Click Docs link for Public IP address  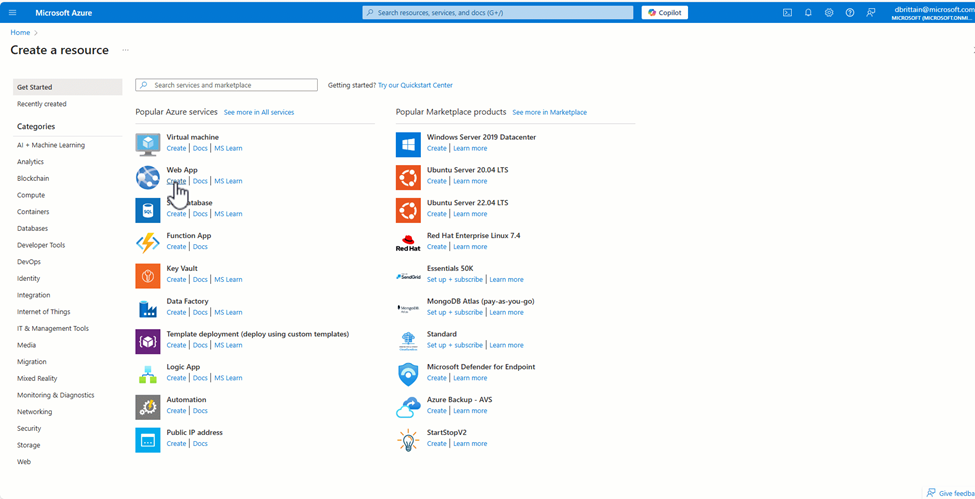pyautogui.click(x=200, y=444)
